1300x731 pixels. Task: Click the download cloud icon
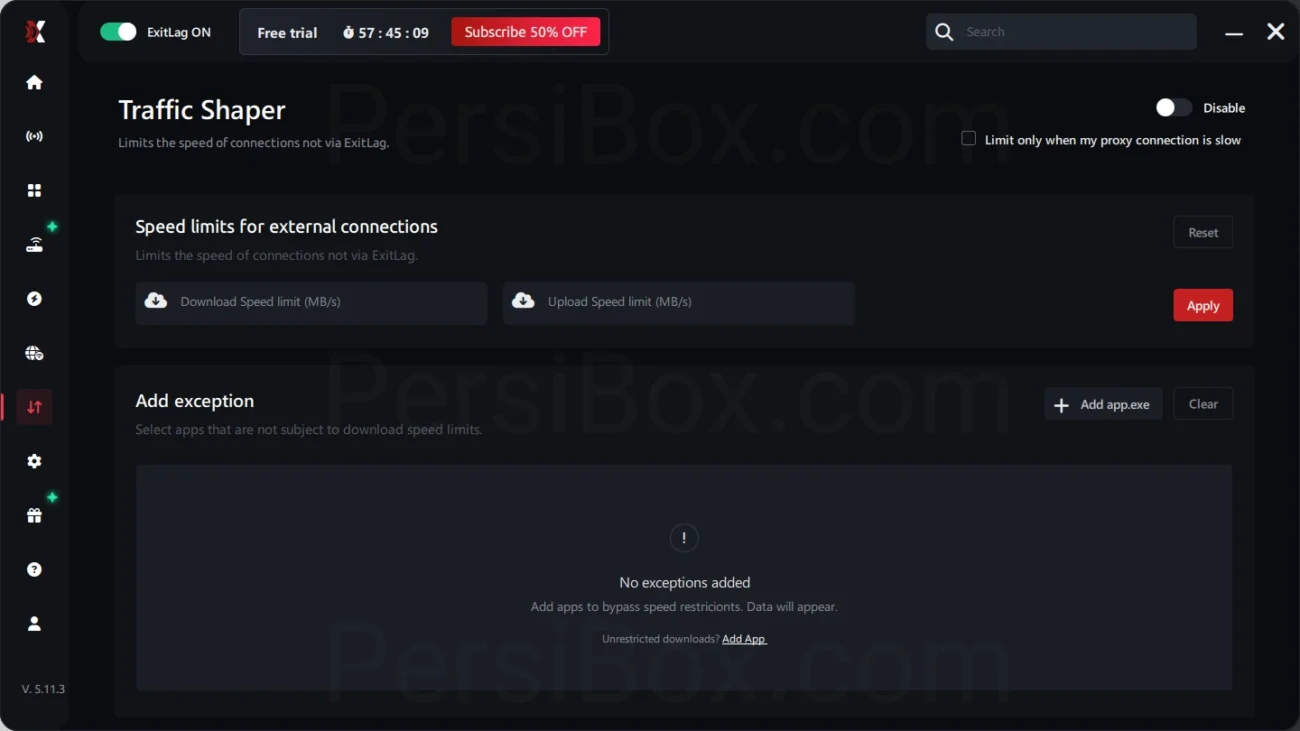click(156, 300)
